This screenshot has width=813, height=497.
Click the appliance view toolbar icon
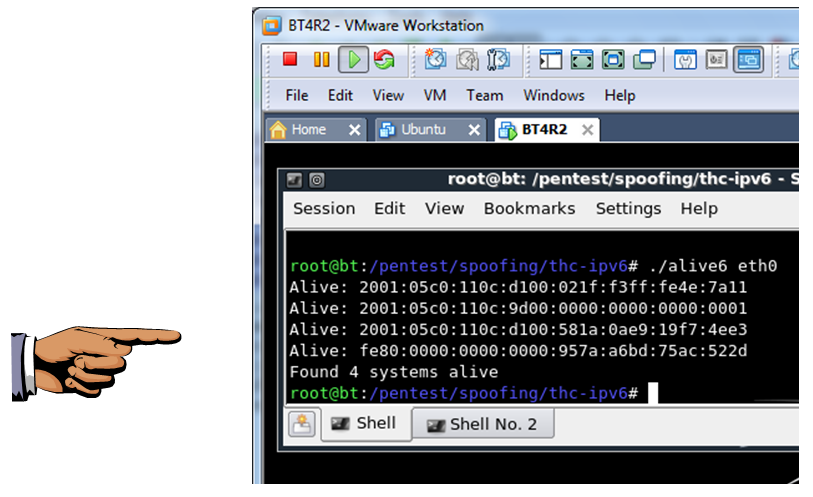(717, 60)
